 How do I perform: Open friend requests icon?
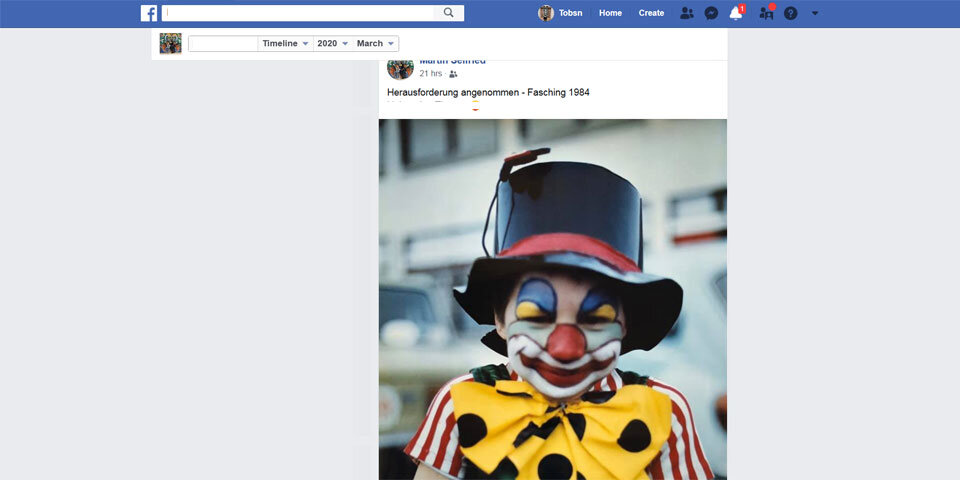click(687, 13)
